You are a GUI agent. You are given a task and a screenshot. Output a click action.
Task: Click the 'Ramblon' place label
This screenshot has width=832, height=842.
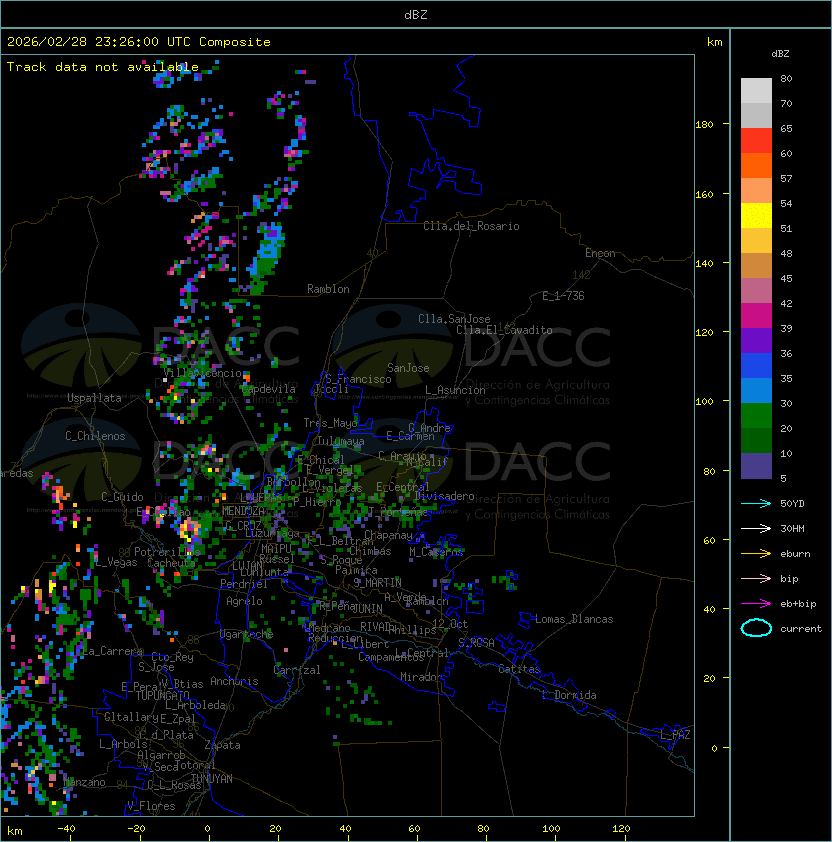tap(328, 289)
